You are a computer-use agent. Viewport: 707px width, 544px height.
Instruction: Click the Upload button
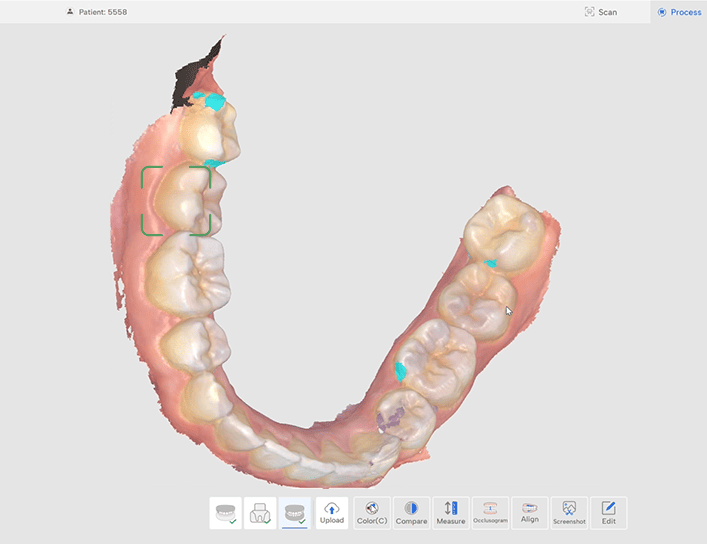tap(332, 512)
